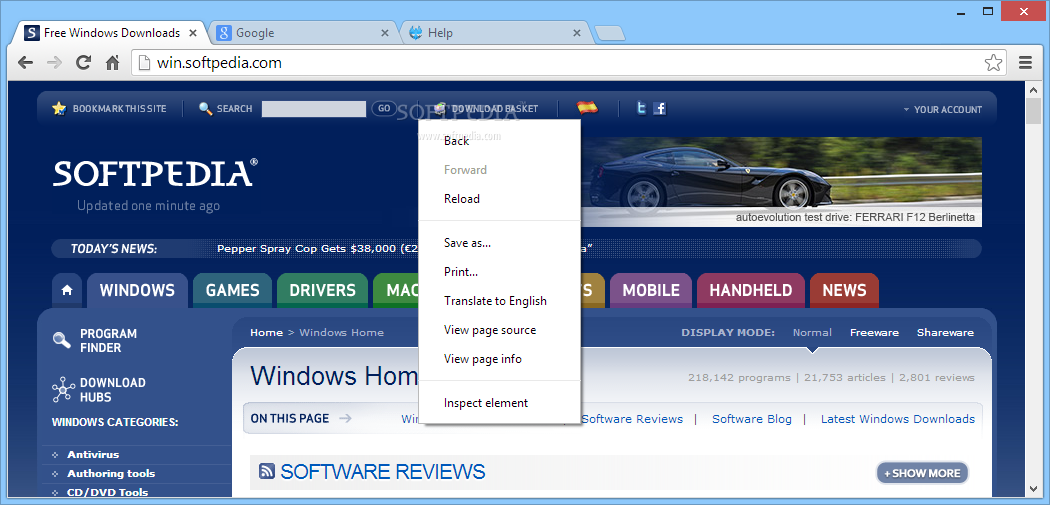This screenshot has width=1050, height=505.
Task: Open the NEWS section tab
Action: coord(844,291)
